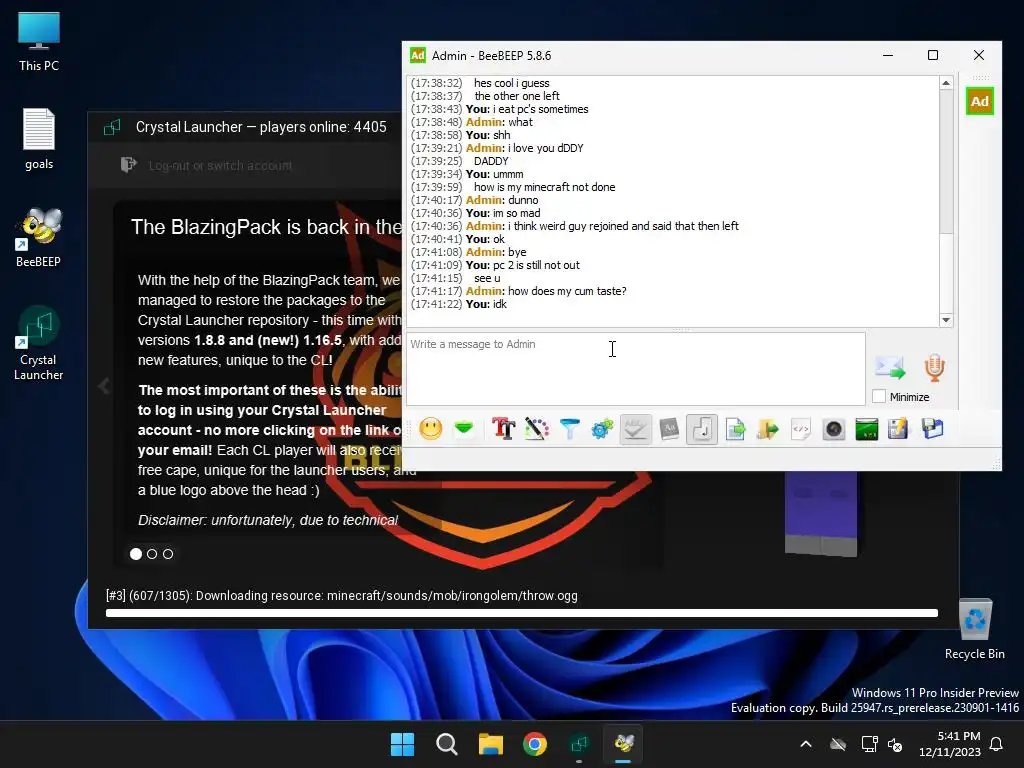Click chat line 'the other one left'
Viewport: 1024px width, 768px height.
click(517, 96)
